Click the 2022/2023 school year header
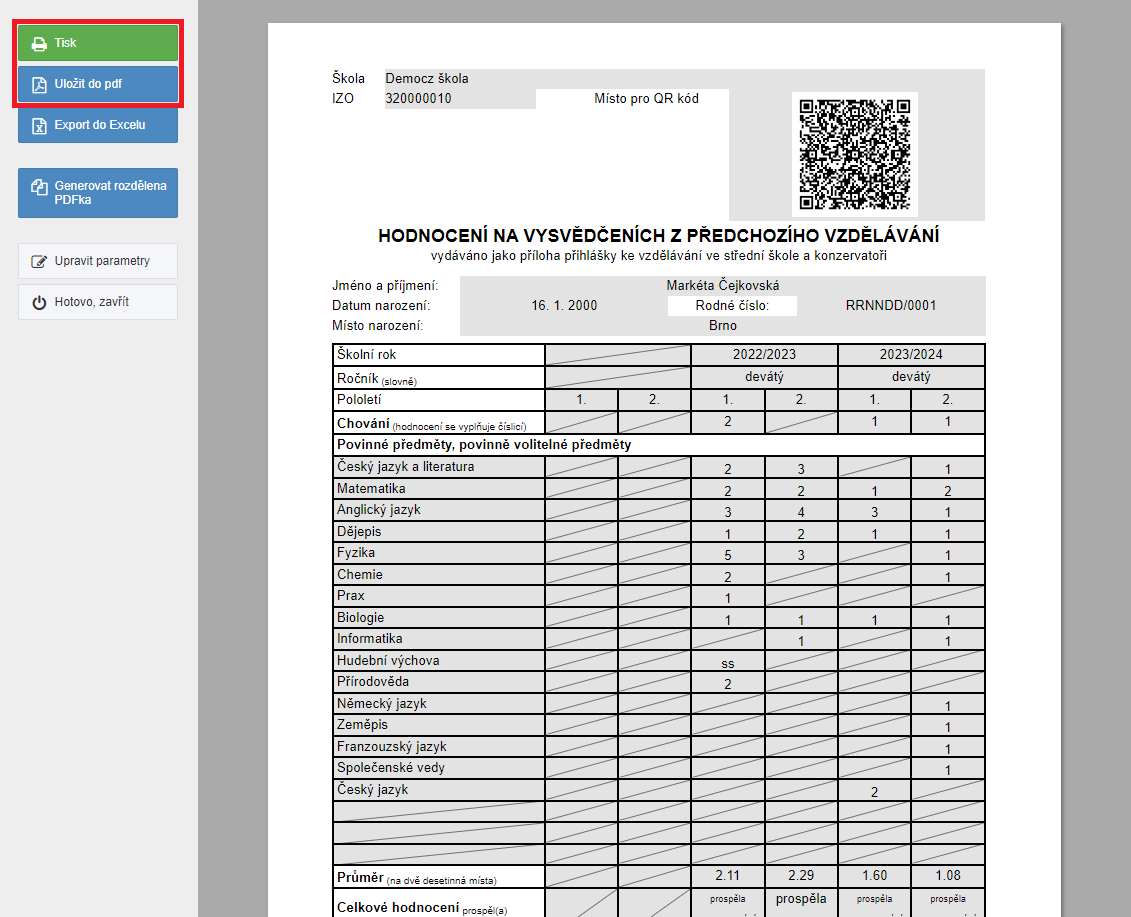Screen dimensions: 1131x917 pos(764,355)
